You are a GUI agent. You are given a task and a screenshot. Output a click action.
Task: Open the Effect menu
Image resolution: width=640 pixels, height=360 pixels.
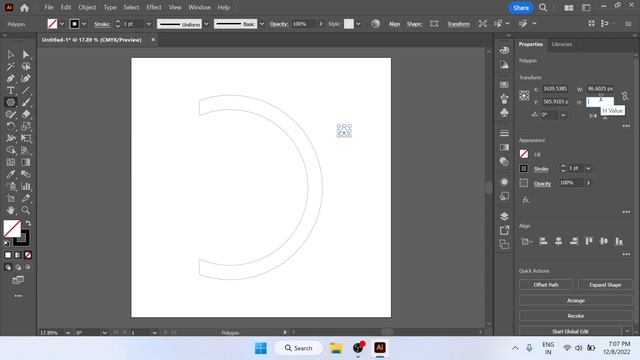click(x=154, y=7)
